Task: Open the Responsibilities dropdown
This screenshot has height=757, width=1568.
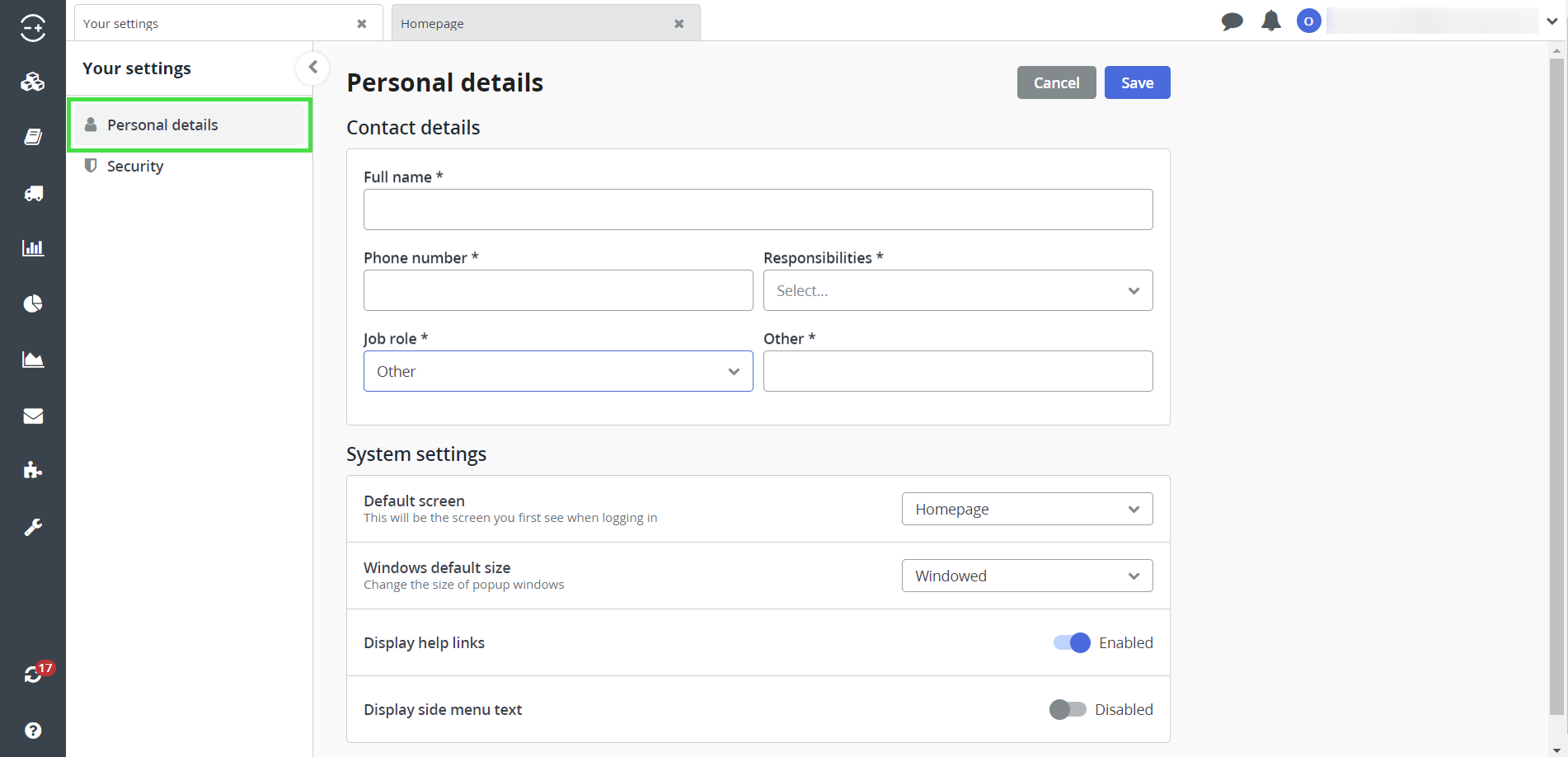Action: 957,290
